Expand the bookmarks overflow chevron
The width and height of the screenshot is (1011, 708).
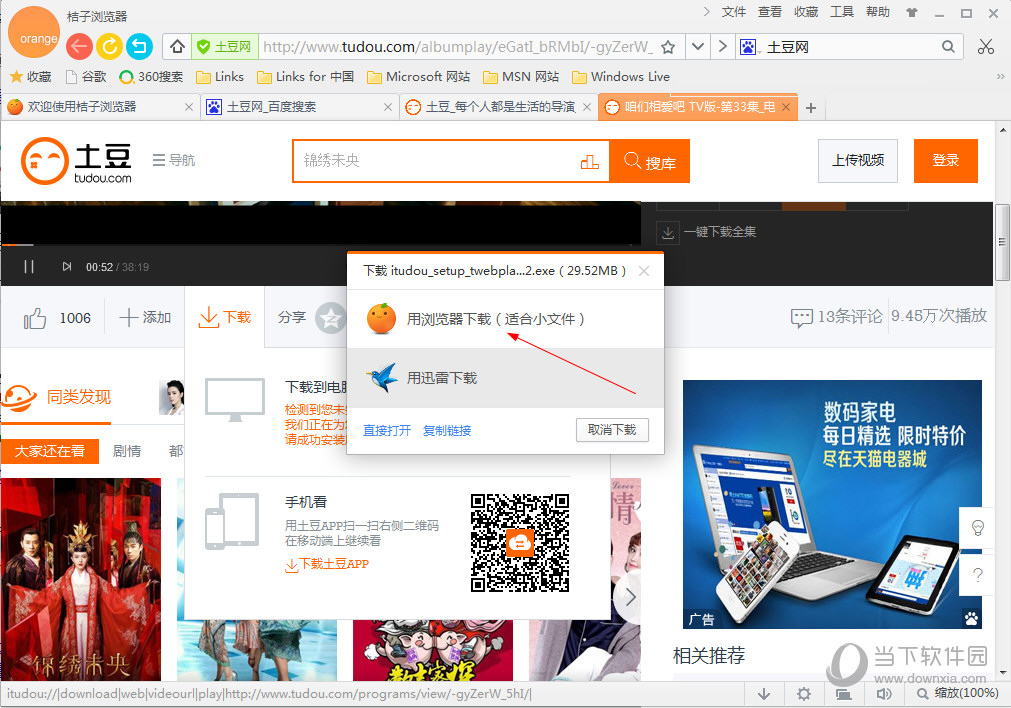[x=999, y=76]
